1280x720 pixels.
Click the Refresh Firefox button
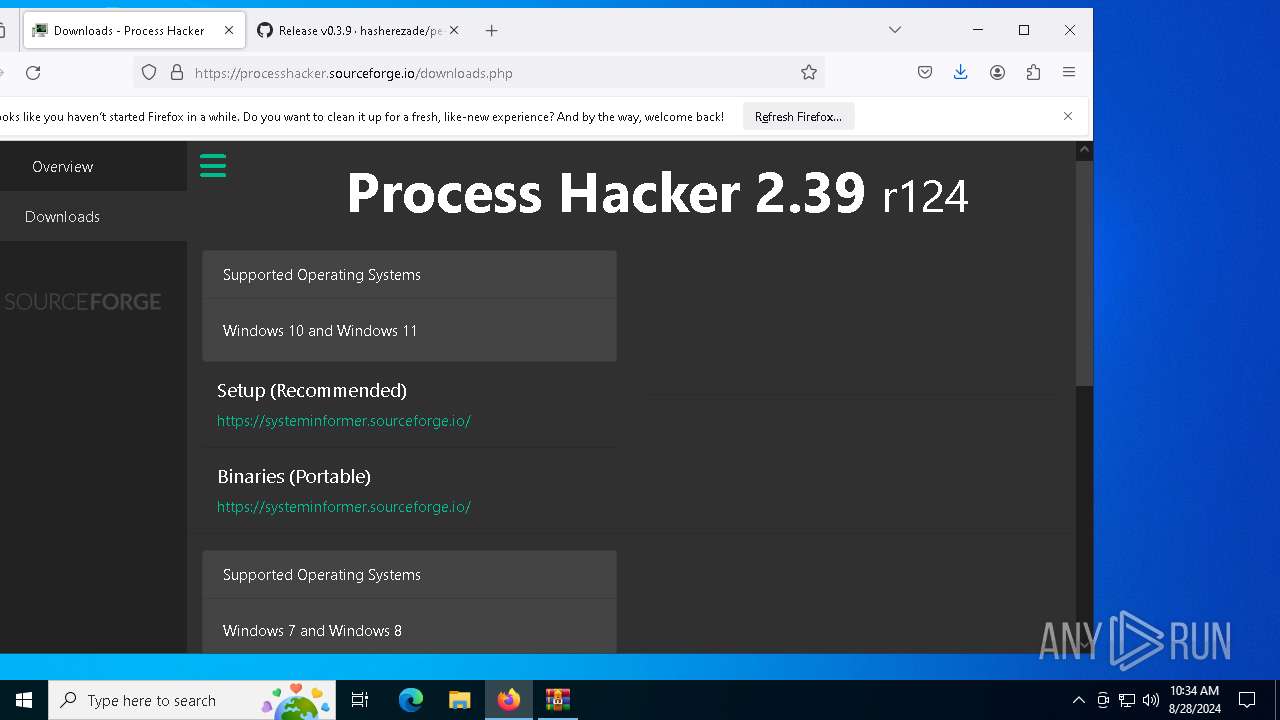(x=798, y=117)
